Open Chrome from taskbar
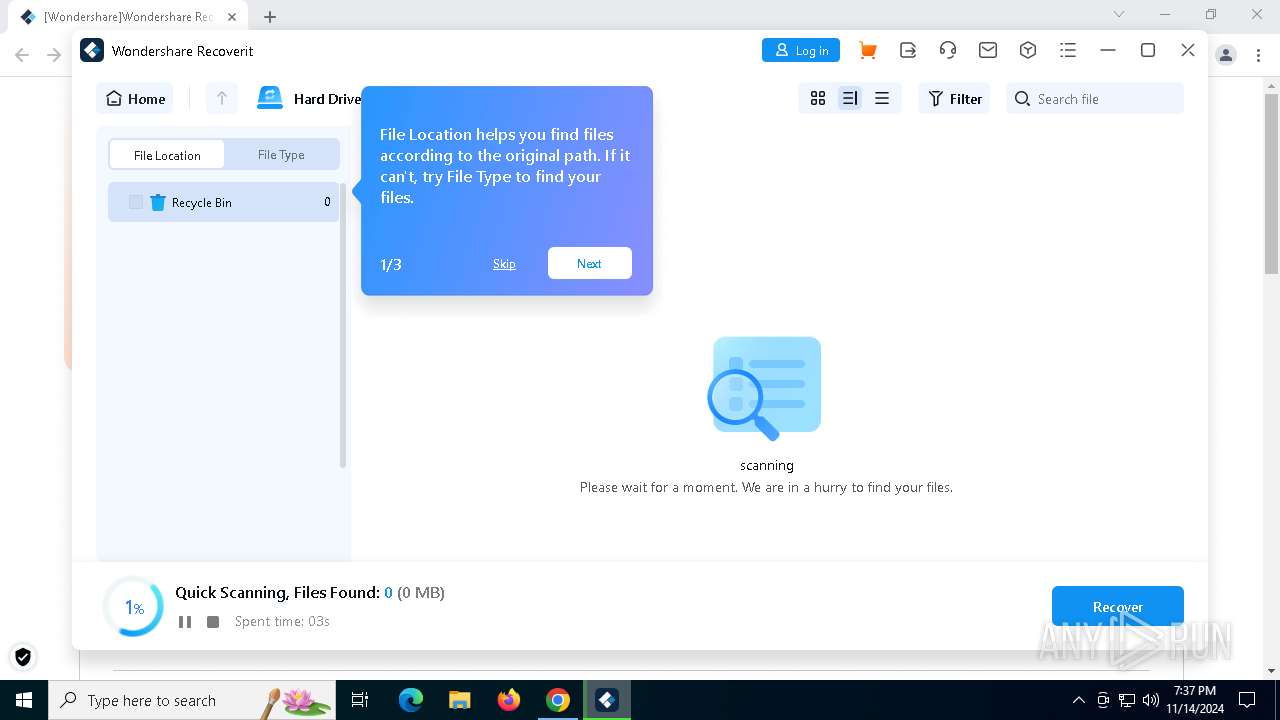Image resolution: width=1280 pixels, height=720 pixels. 558,700
